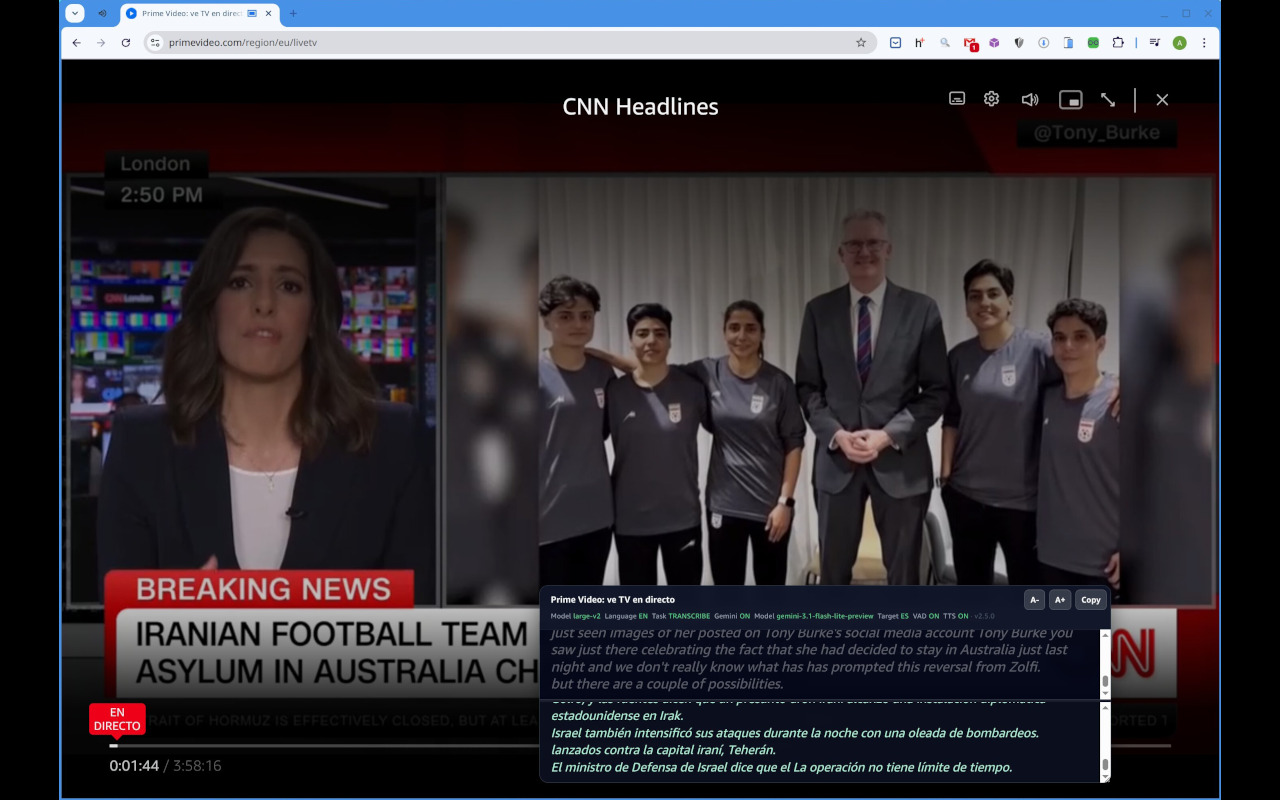Change the Language EN setting
Image resolution: width=1280 pixels, height=800 pixels.
coord(626,616)
